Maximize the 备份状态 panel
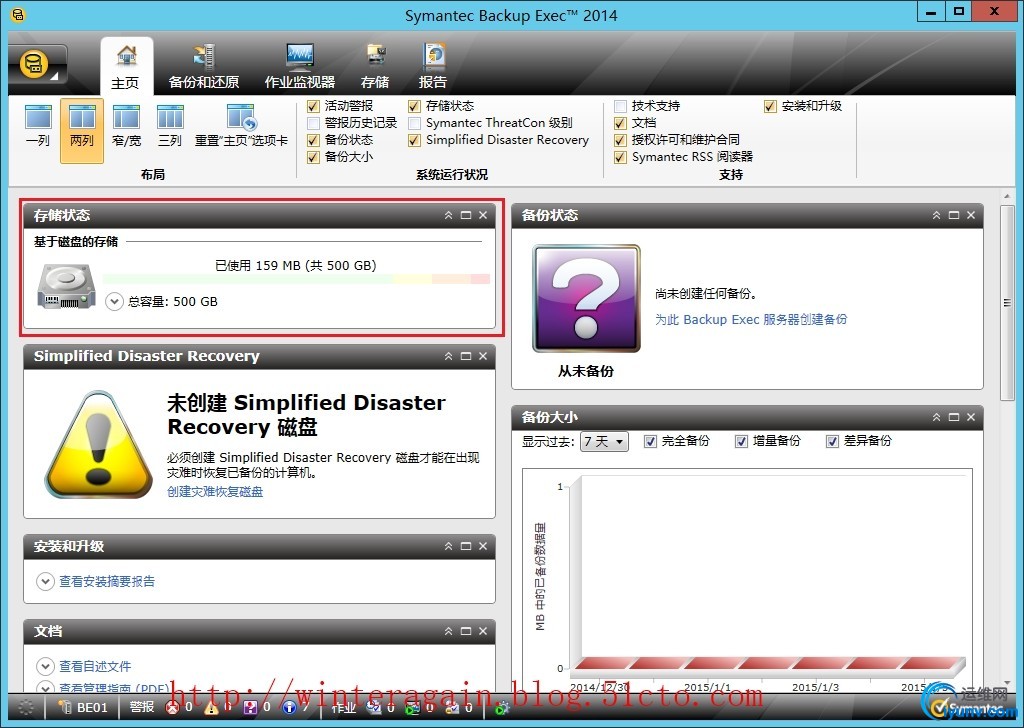Image resolution: width=1024 pixels, height=728 pixels. [x=953, y=215]
